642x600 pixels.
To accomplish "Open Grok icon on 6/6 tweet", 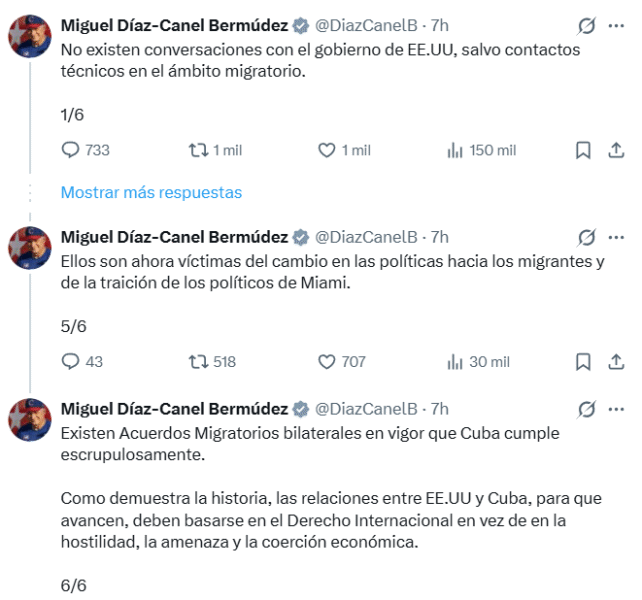I will pyautogui.click(x=587, y=409).
